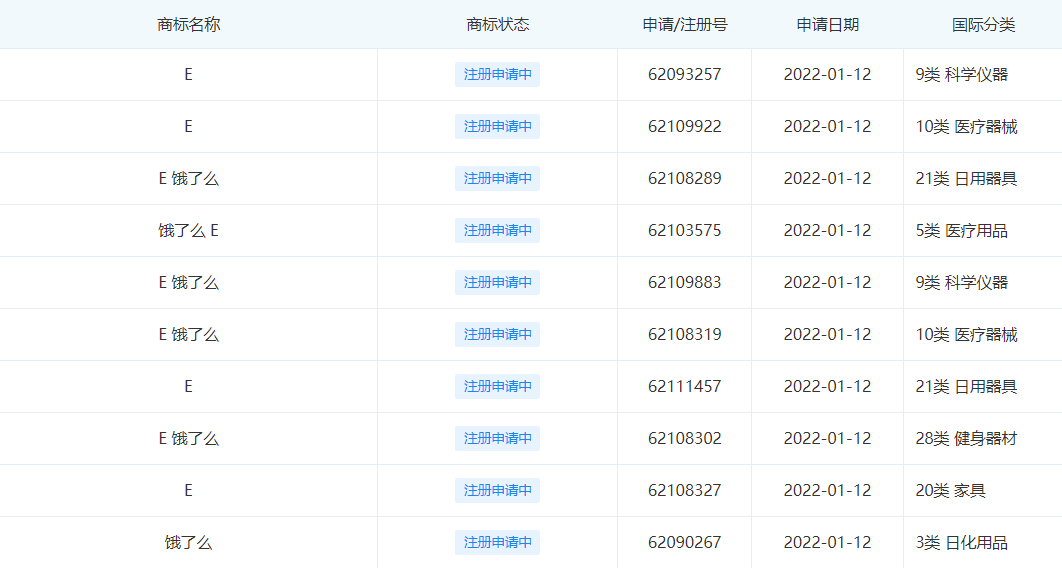Click application number 62108289
Viewport: 1062px width, 568px height.
pos(685,179)
